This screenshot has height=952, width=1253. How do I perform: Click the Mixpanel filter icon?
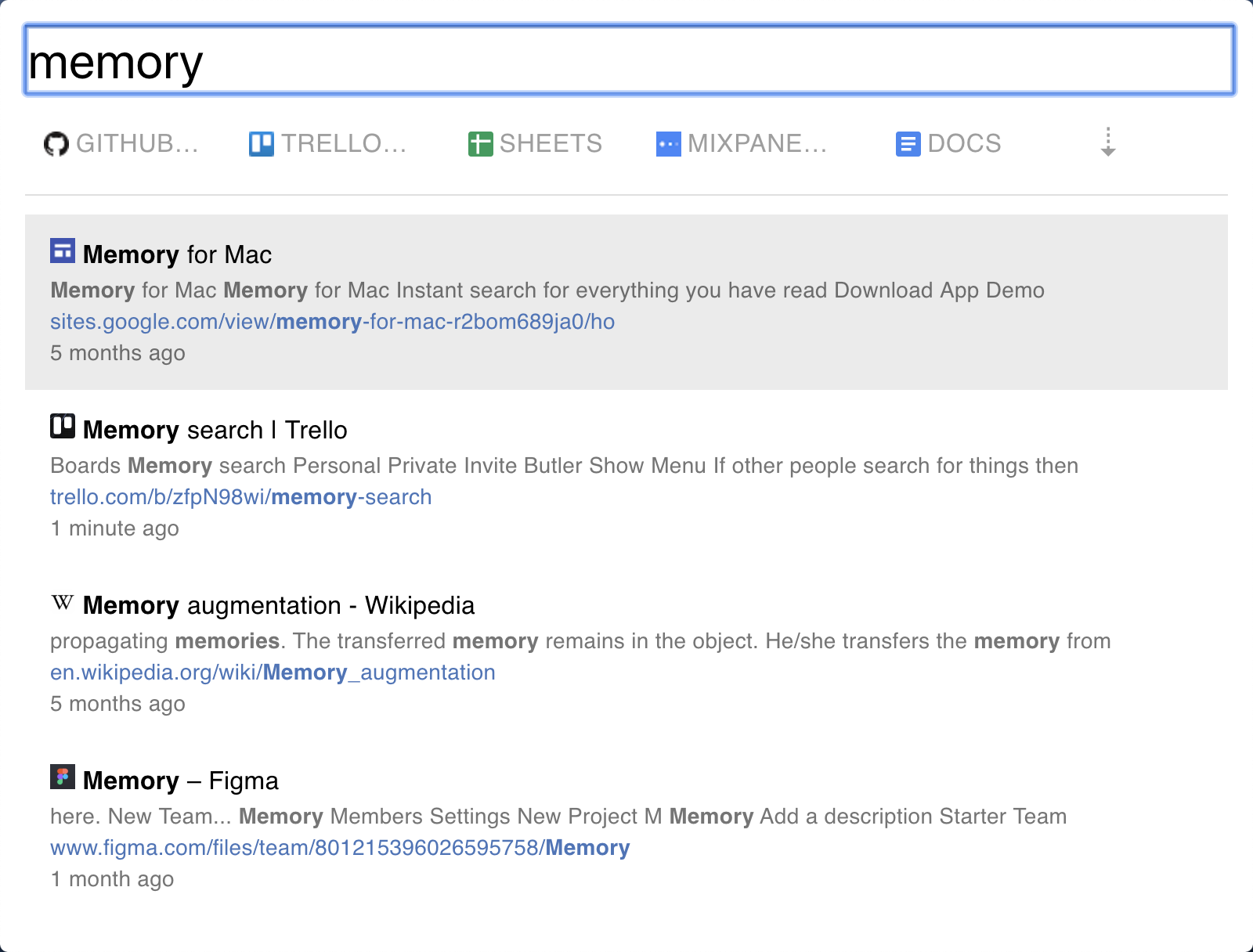668,144
